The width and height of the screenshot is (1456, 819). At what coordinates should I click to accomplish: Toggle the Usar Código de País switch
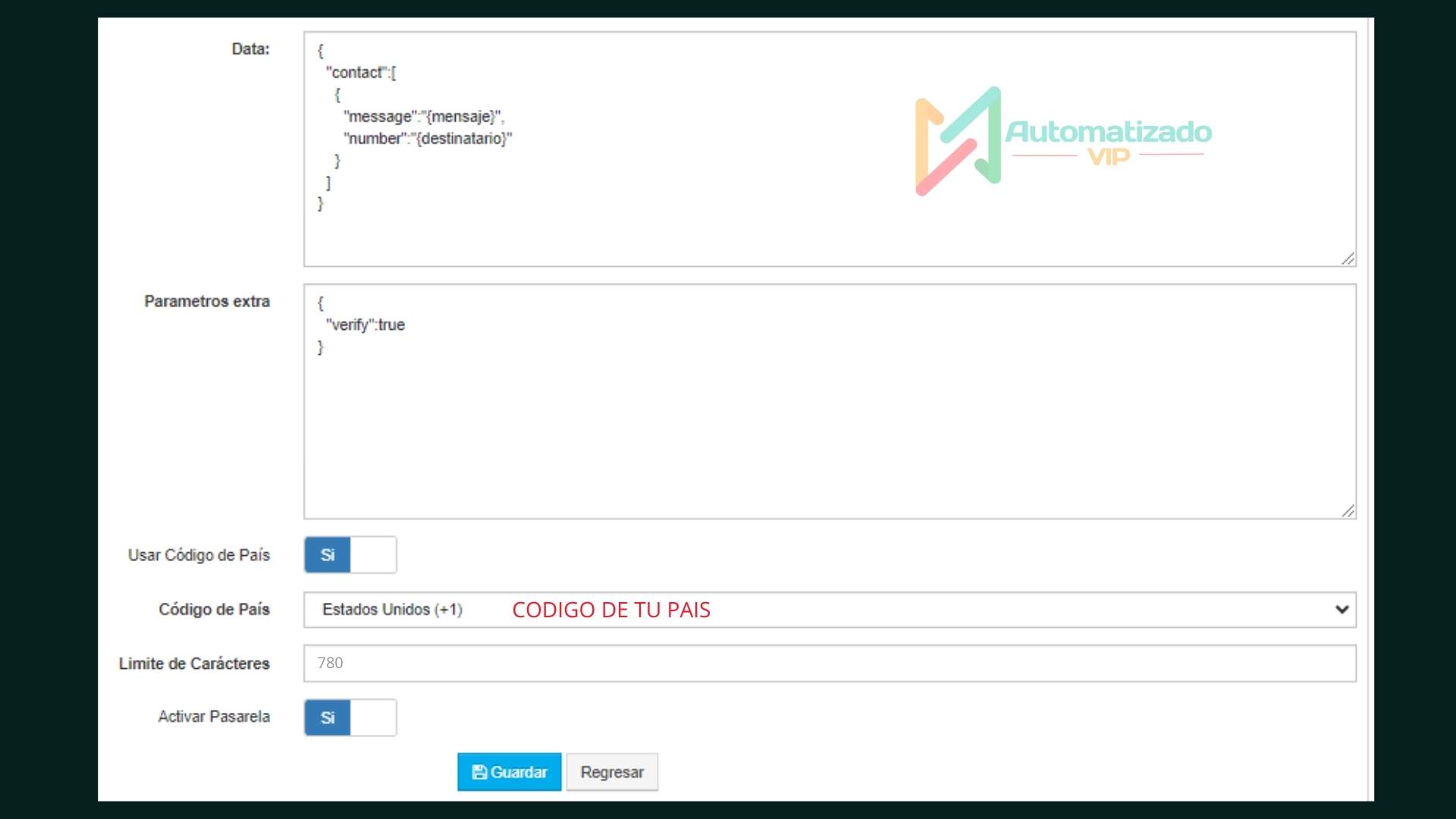350,555
